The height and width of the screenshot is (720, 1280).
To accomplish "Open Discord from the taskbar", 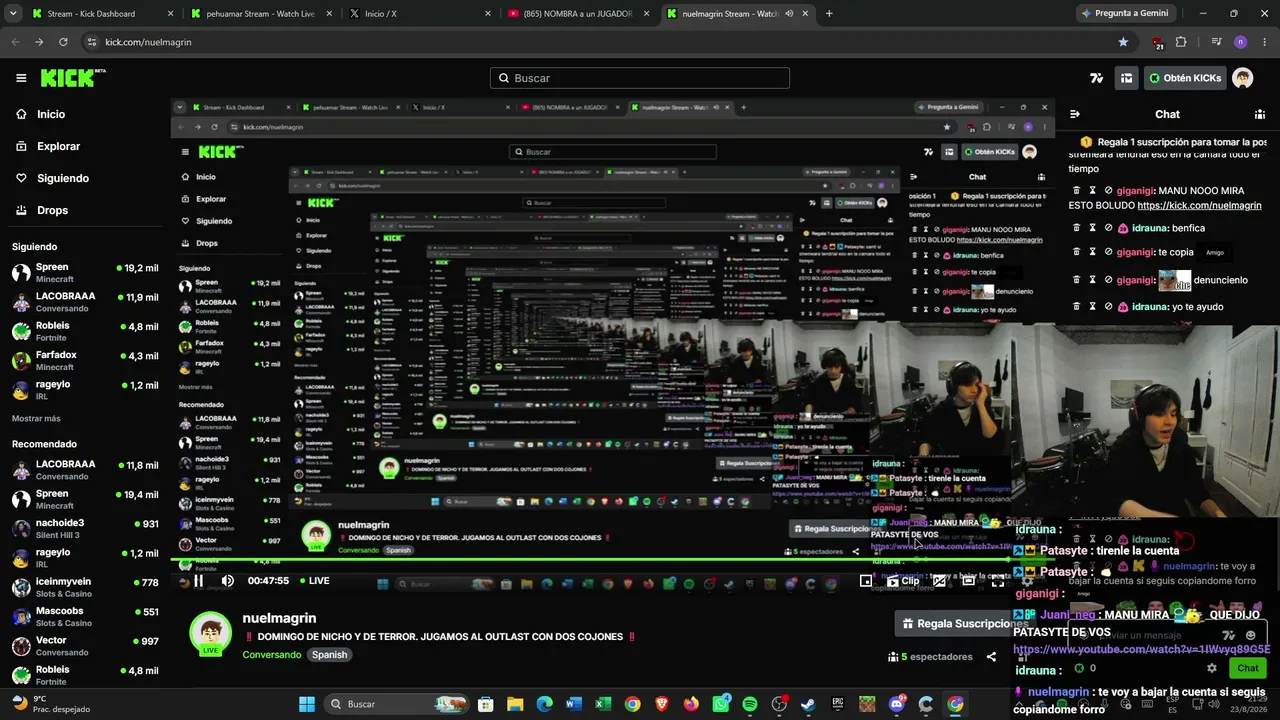I will pyautogui.click(x=897, y=704).
